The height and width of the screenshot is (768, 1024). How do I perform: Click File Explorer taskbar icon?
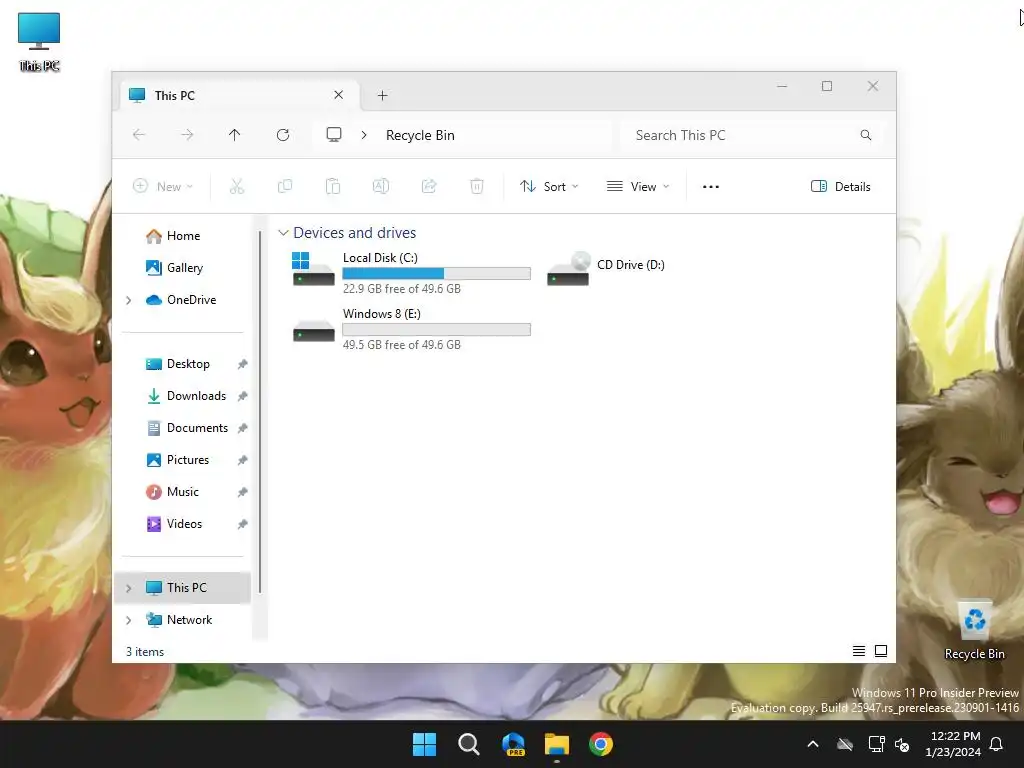point(557,744)
